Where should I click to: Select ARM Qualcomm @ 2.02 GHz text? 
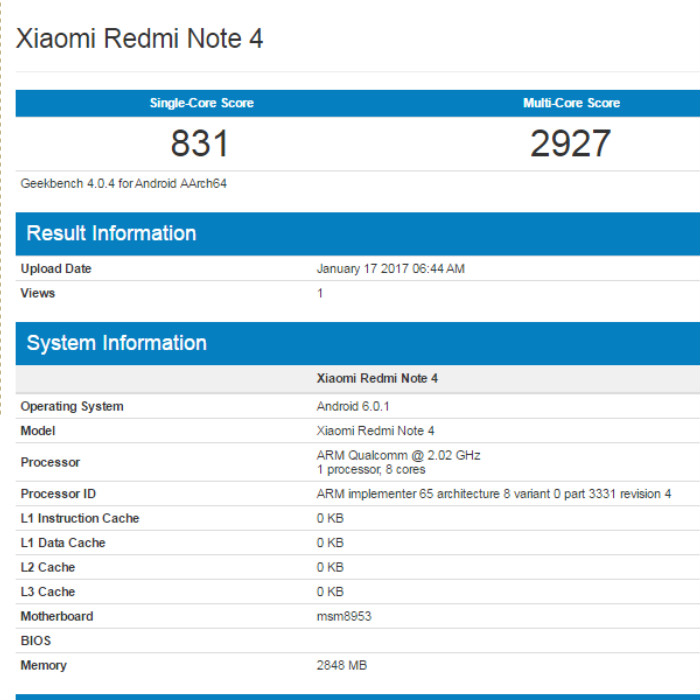tap(398, 455)
